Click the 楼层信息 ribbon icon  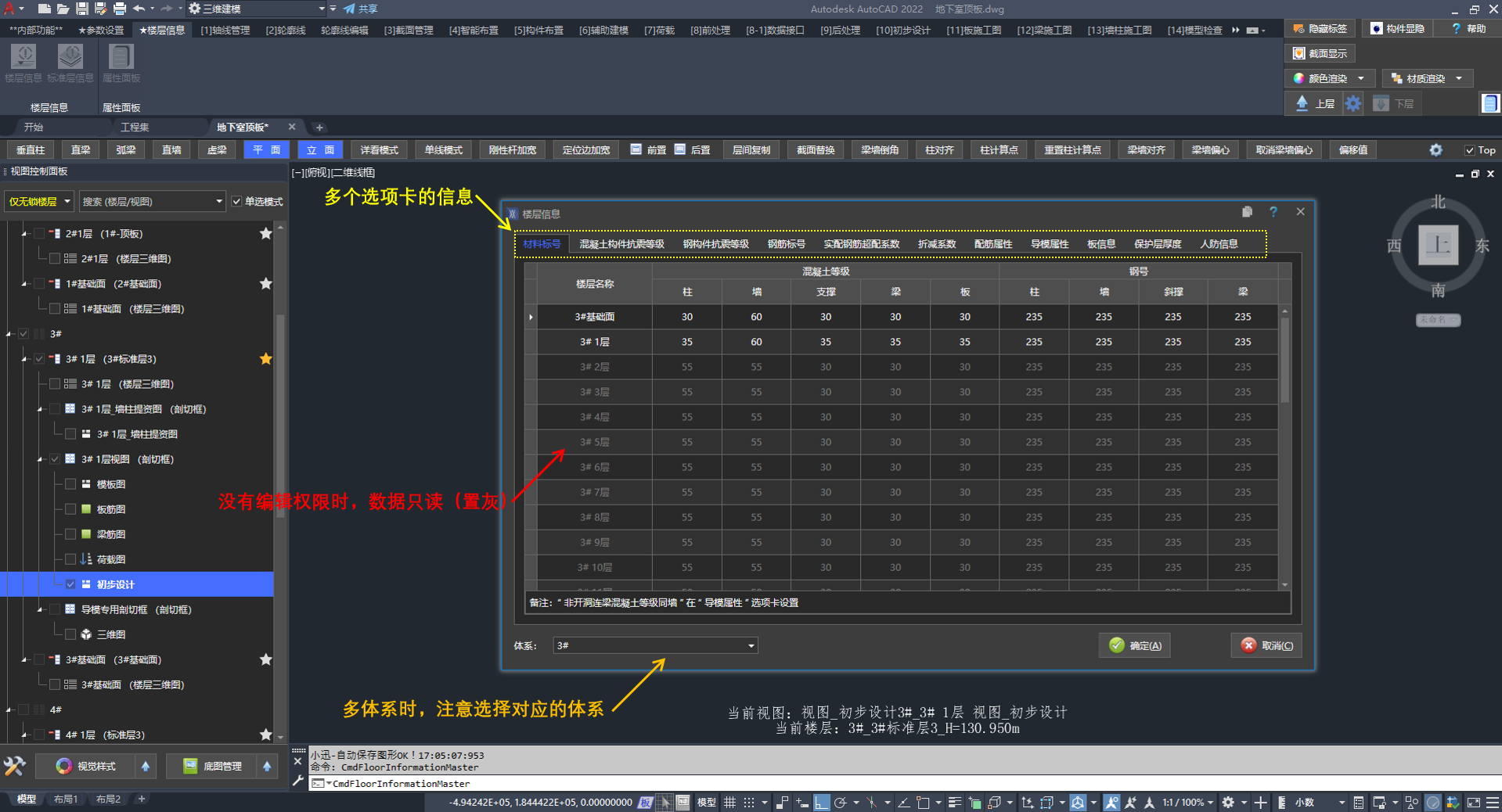23,57
